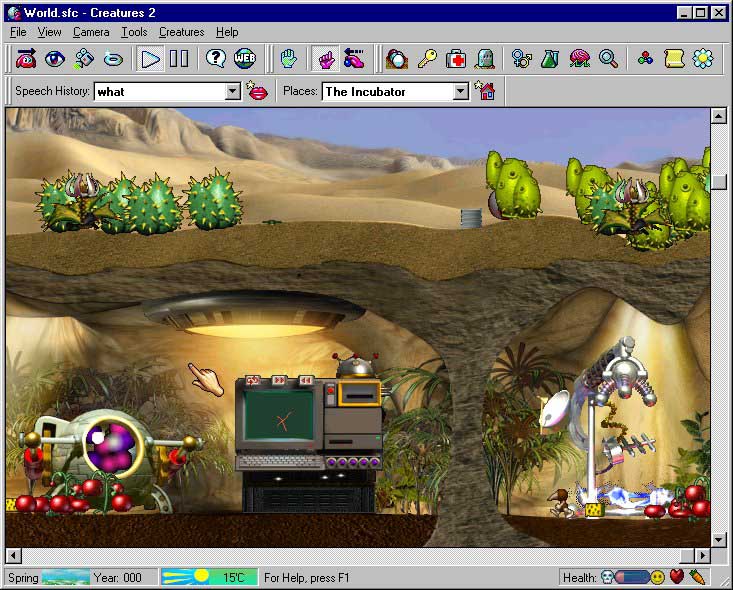
Task: Click the small creature in right cave
Action: [562, 504]
